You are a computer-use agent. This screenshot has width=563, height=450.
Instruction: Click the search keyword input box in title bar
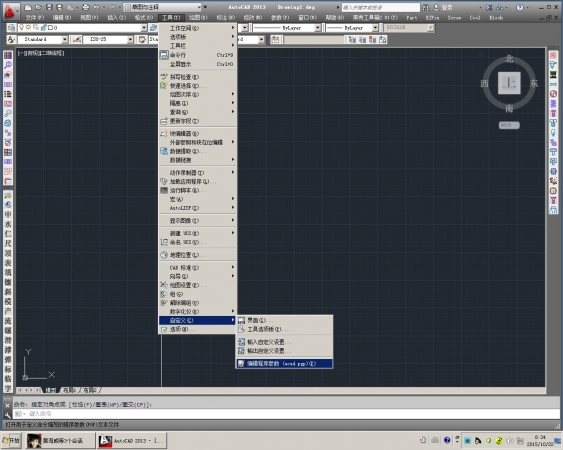coord(380,7)
